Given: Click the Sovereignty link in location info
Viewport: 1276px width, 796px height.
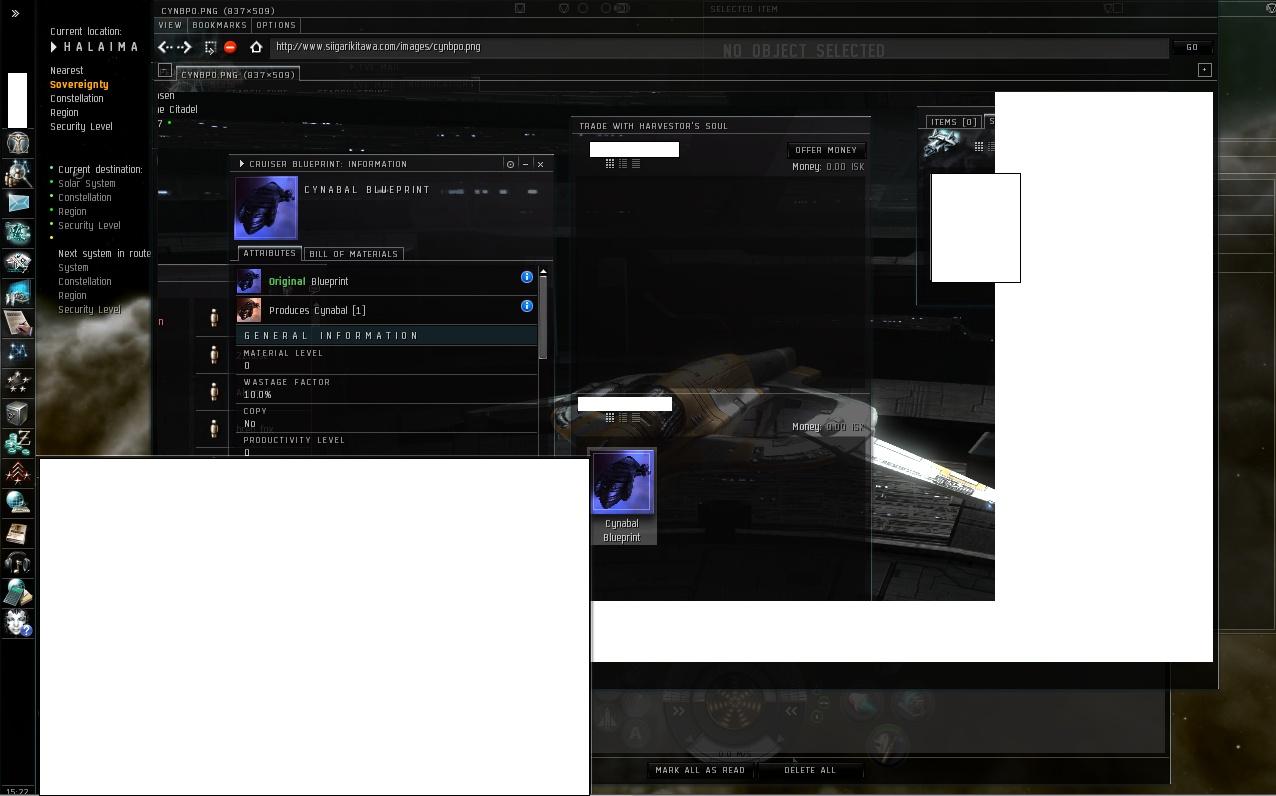Looking at the screenshot, I should (x=79, y=85).
